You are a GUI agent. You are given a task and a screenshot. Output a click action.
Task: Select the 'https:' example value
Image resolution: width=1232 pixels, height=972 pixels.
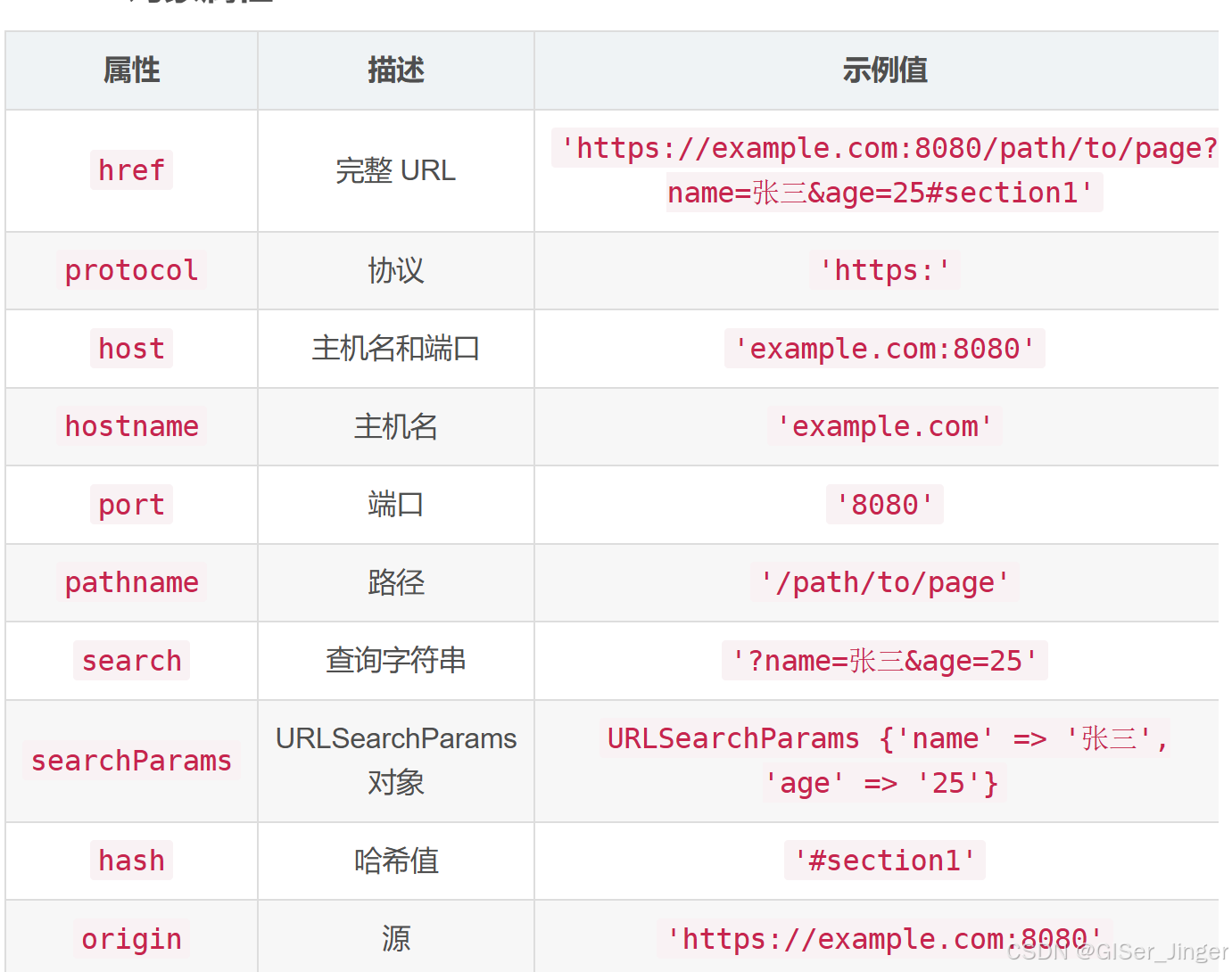point(884,270)
